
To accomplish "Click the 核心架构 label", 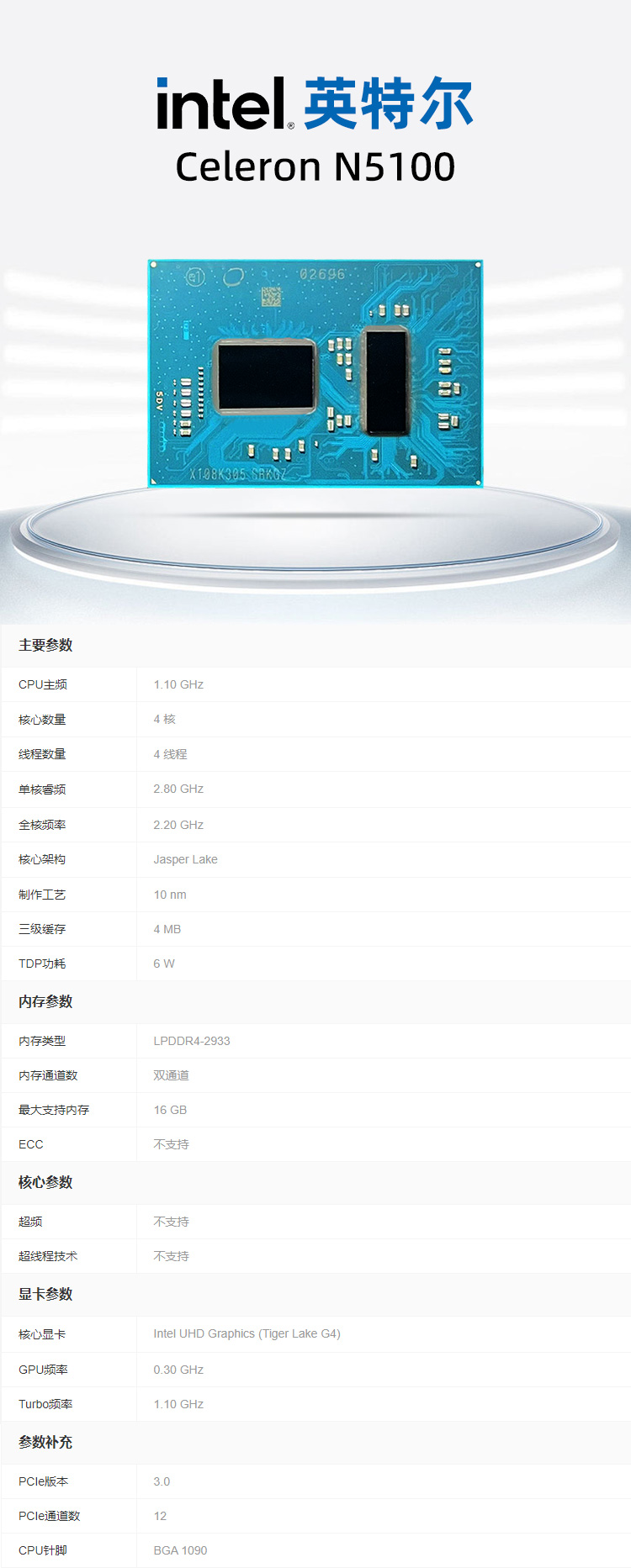I will [x=42, y=859].
